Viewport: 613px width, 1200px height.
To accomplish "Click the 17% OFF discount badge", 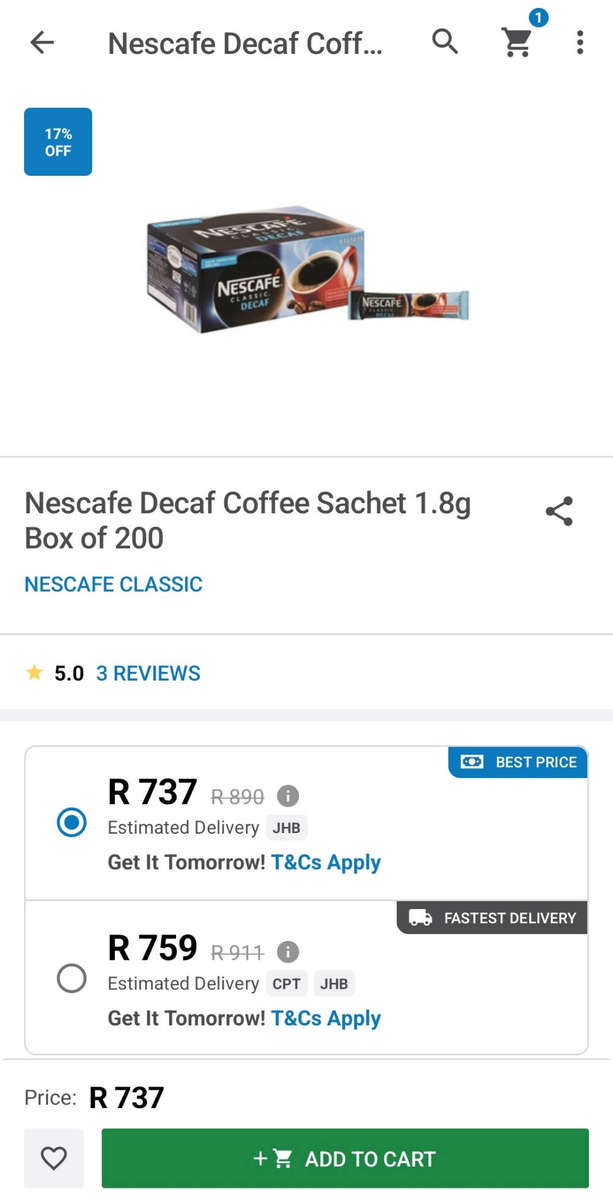I will tap(57, 141).
